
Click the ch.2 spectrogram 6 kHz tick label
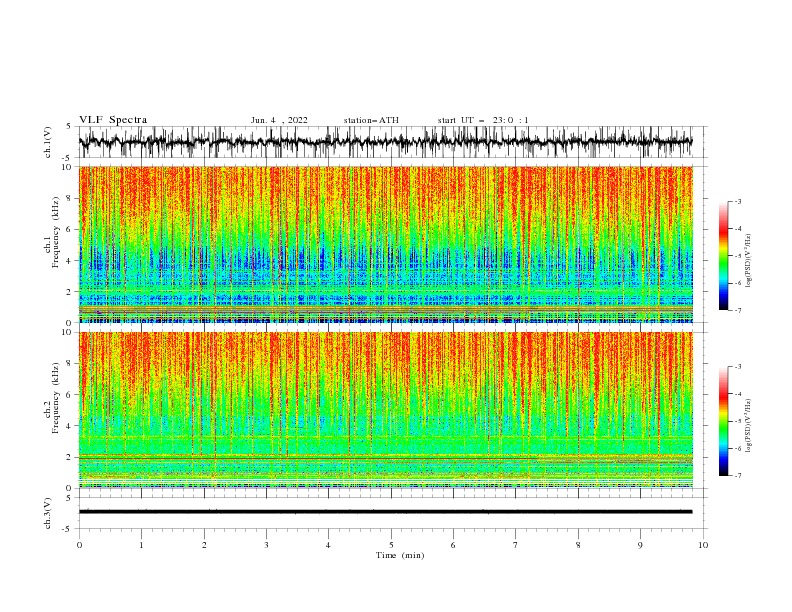(69, 395)
